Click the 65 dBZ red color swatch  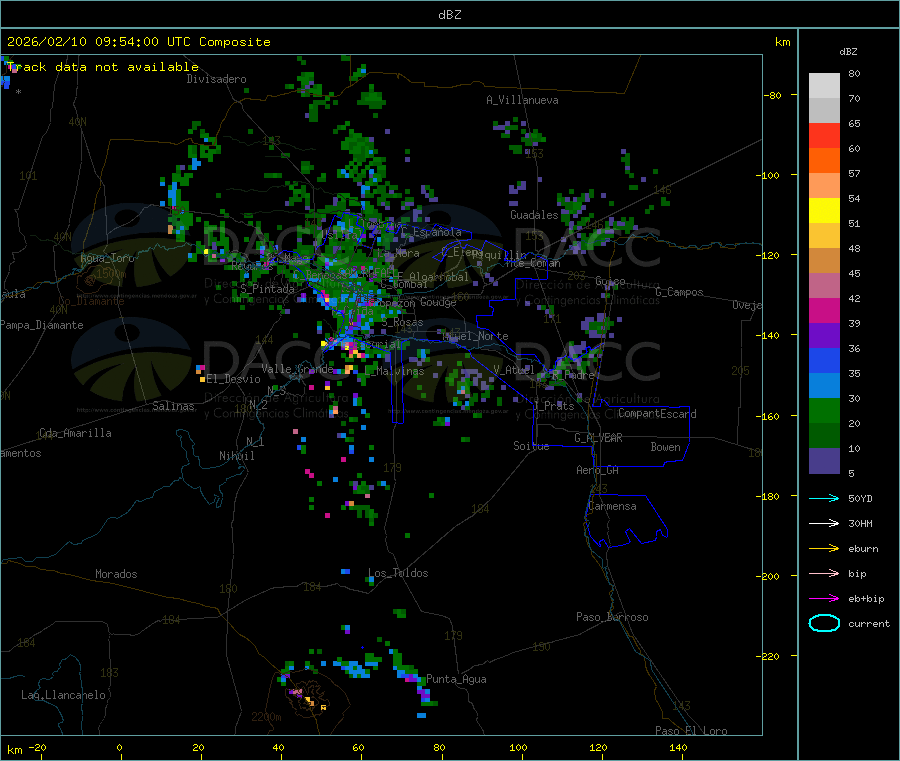[824, 135]
